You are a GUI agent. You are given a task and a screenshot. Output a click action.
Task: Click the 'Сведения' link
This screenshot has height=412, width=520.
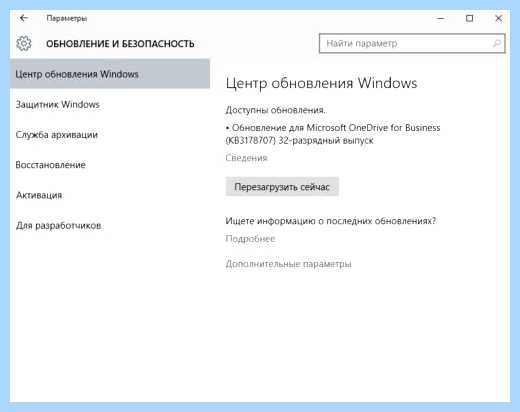click(x=246, y=158)
